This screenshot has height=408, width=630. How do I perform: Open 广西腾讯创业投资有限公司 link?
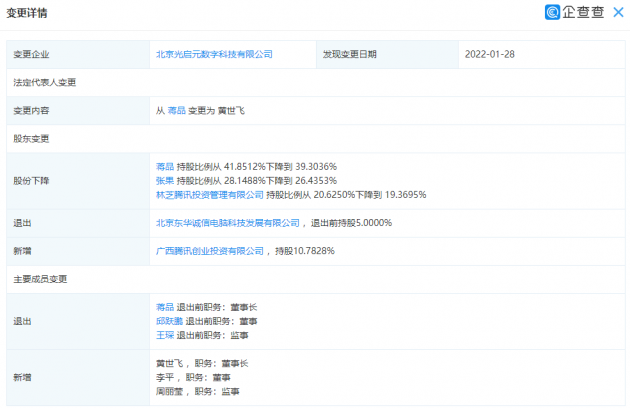pos(210,251)
